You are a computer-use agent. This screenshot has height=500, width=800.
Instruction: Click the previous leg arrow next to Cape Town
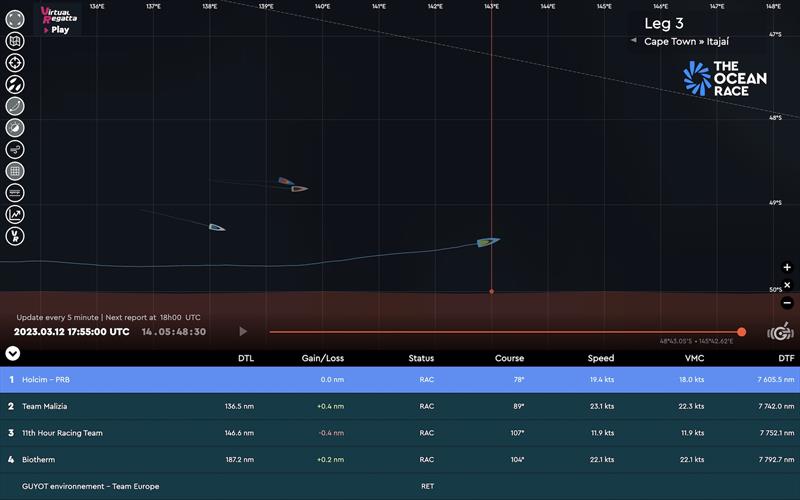click(x=633, y=40)
